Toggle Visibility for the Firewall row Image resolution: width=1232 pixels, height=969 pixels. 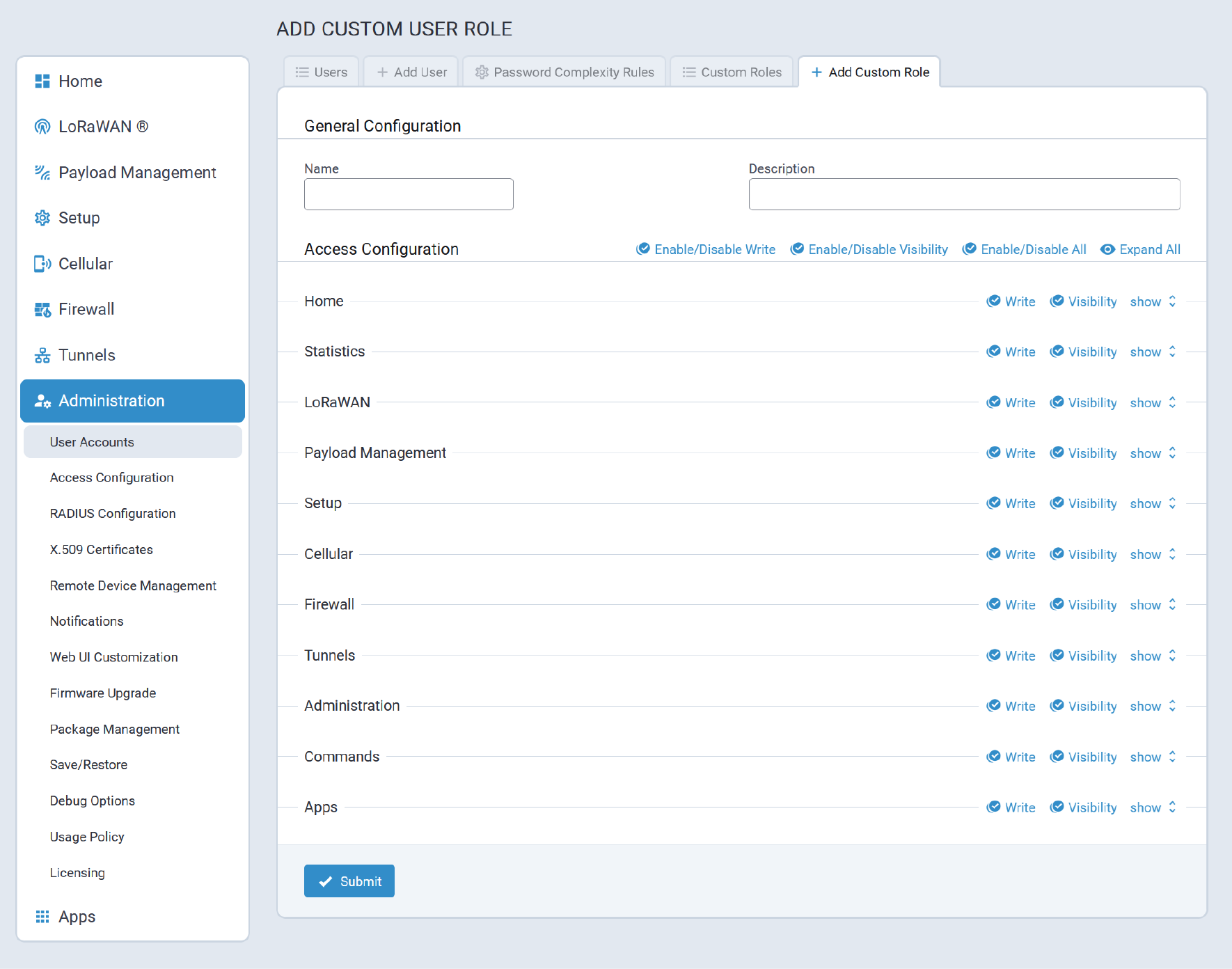pyautogui.click(x=1083, y=605)
